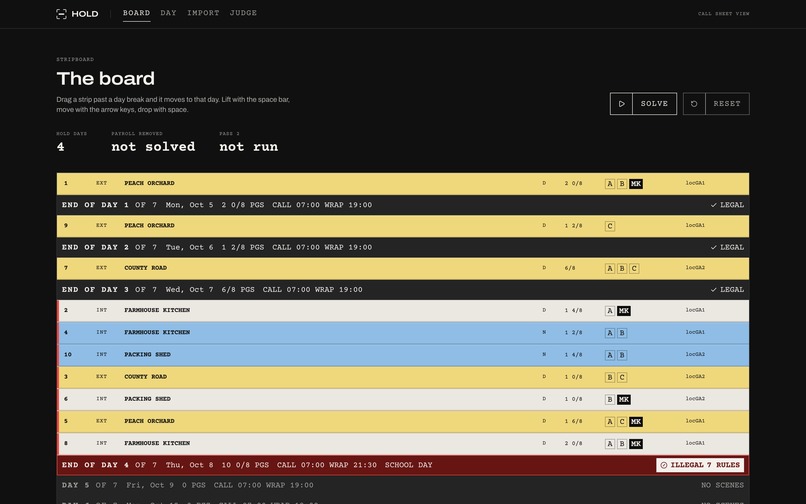
Task: Click the hold days value 4
Action: click(61, 147)
